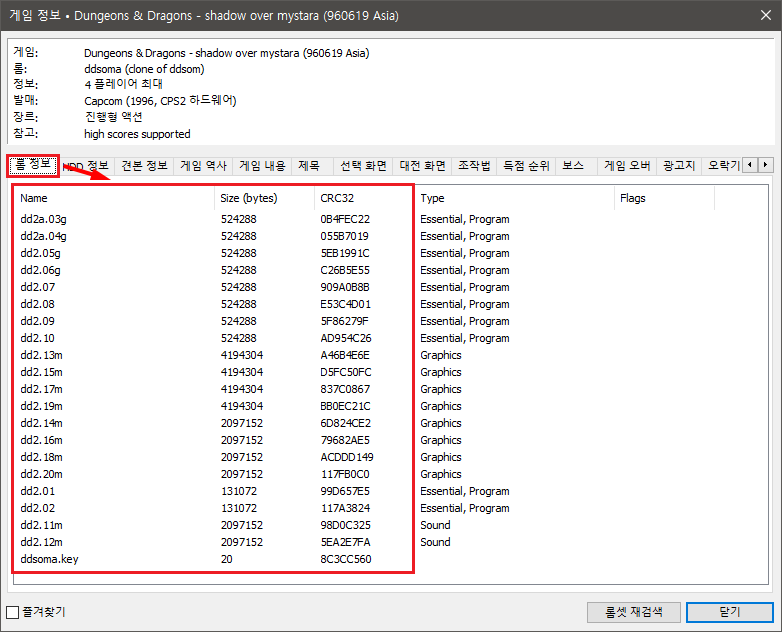Select the 게임 내용 tab
Screen dimensions: 782x632
262,166
